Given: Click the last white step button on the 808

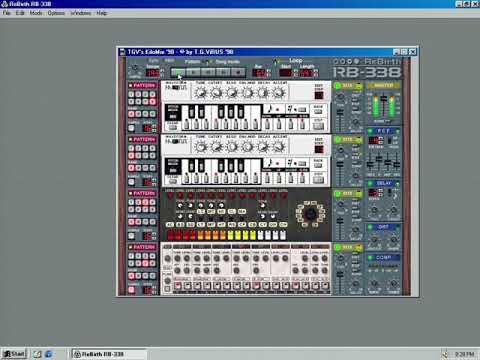Looking at the screenshot, I should point(283,235).
